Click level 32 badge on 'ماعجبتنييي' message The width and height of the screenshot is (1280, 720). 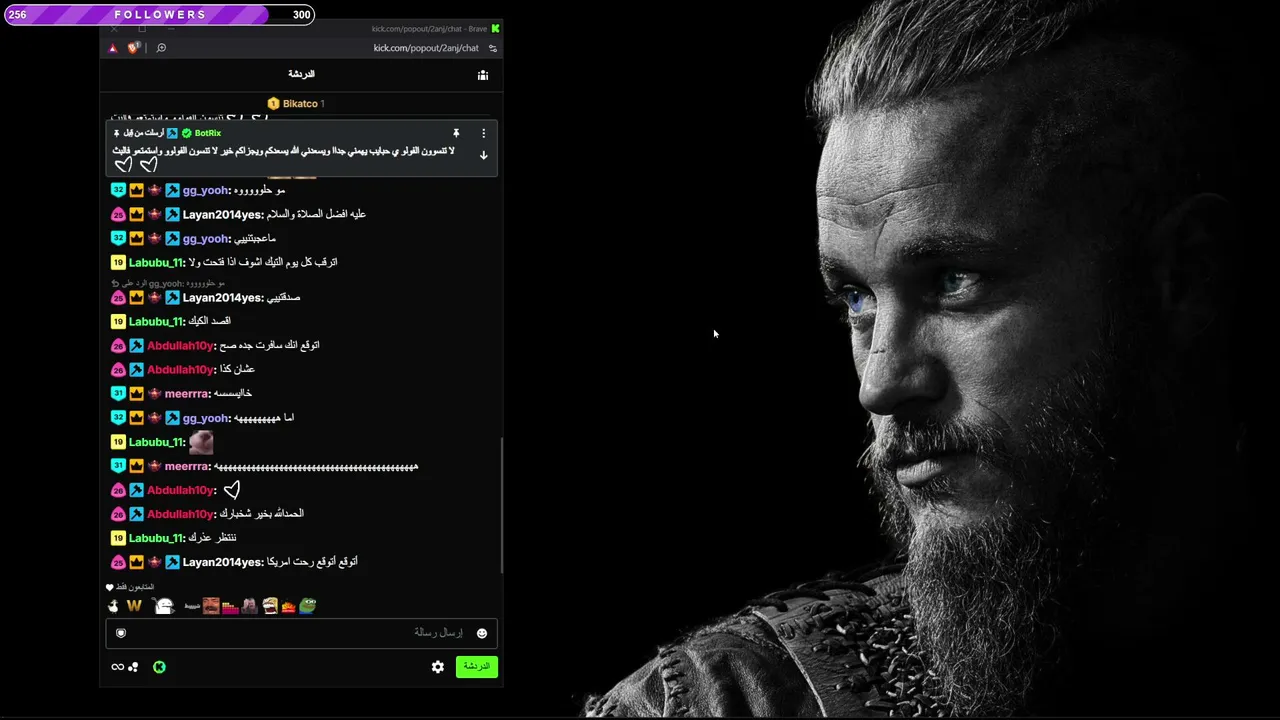[x=118, y=238]
